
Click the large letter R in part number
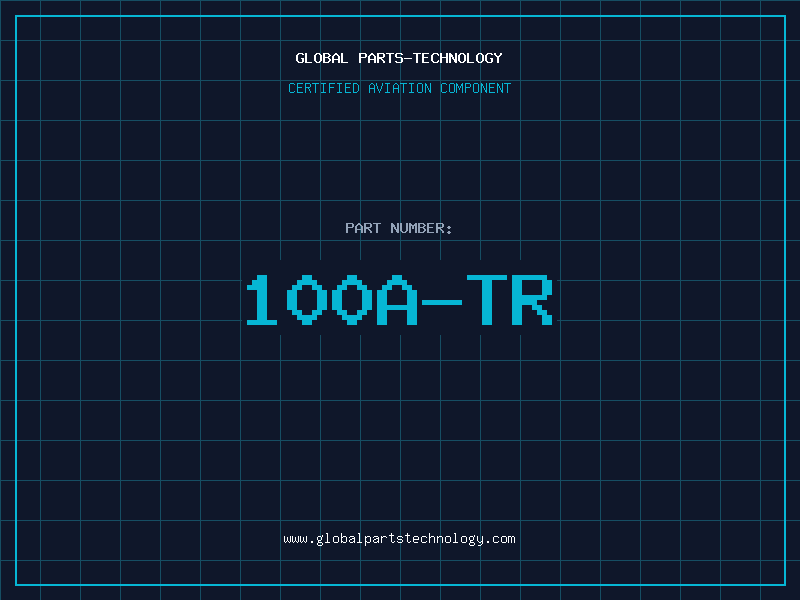point(532,300)
